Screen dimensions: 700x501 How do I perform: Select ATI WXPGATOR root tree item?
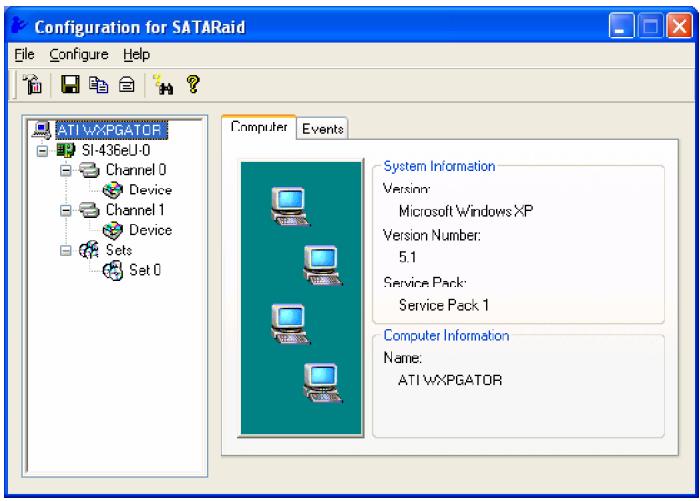pyautogui.click(x=111, y=130)
